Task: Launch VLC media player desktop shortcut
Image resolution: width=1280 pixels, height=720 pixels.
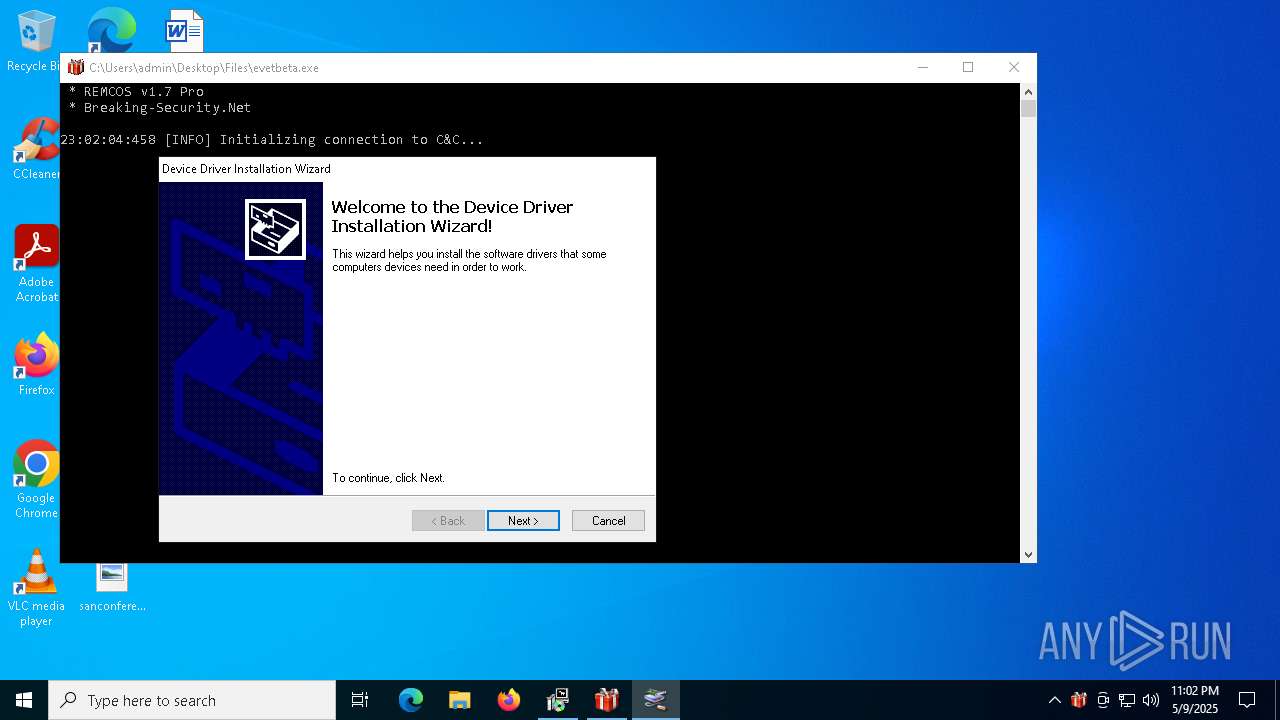Action: (36, 588)
